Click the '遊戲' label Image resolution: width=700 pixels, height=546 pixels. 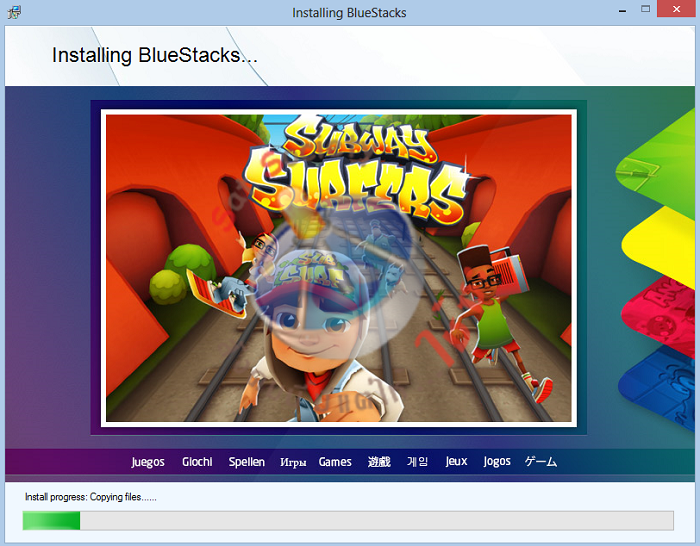(x=379, y=462)
